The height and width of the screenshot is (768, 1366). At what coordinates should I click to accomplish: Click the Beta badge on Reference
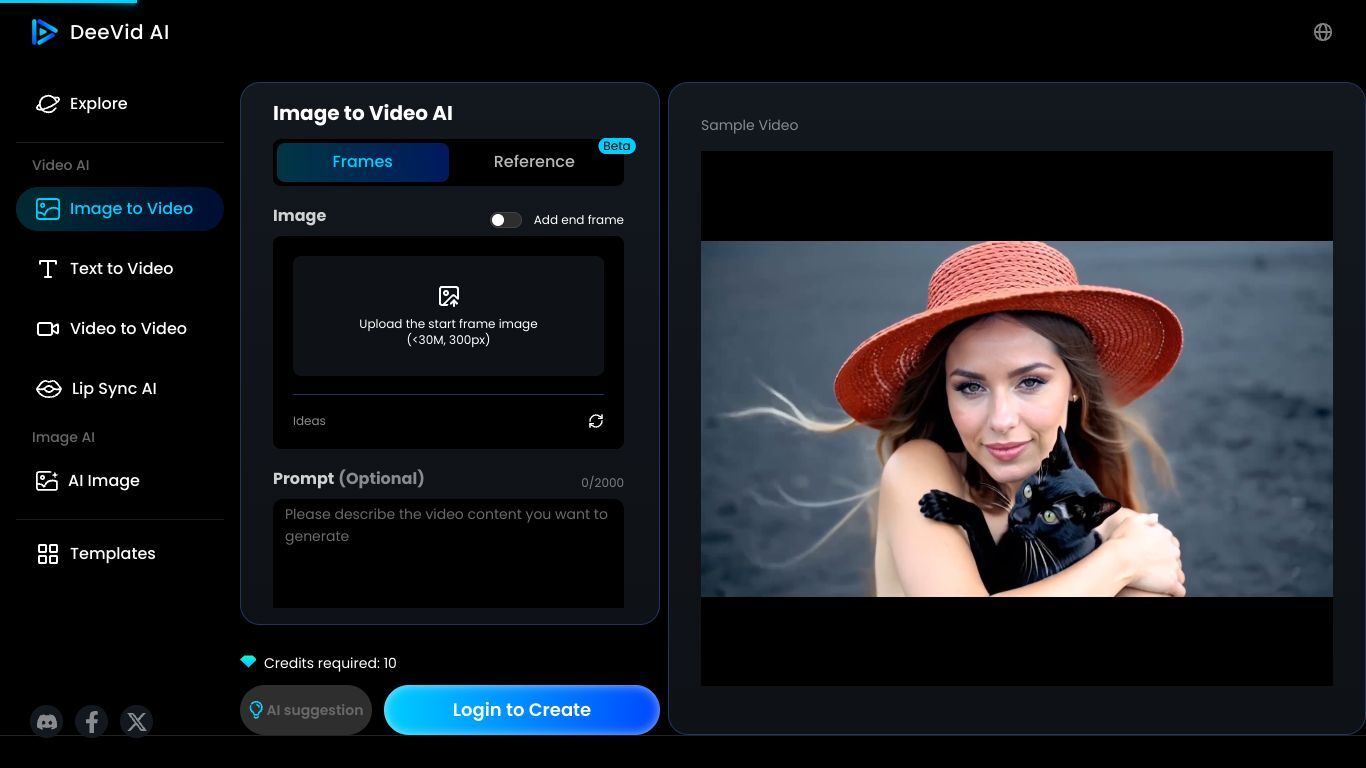click(617, 146)
